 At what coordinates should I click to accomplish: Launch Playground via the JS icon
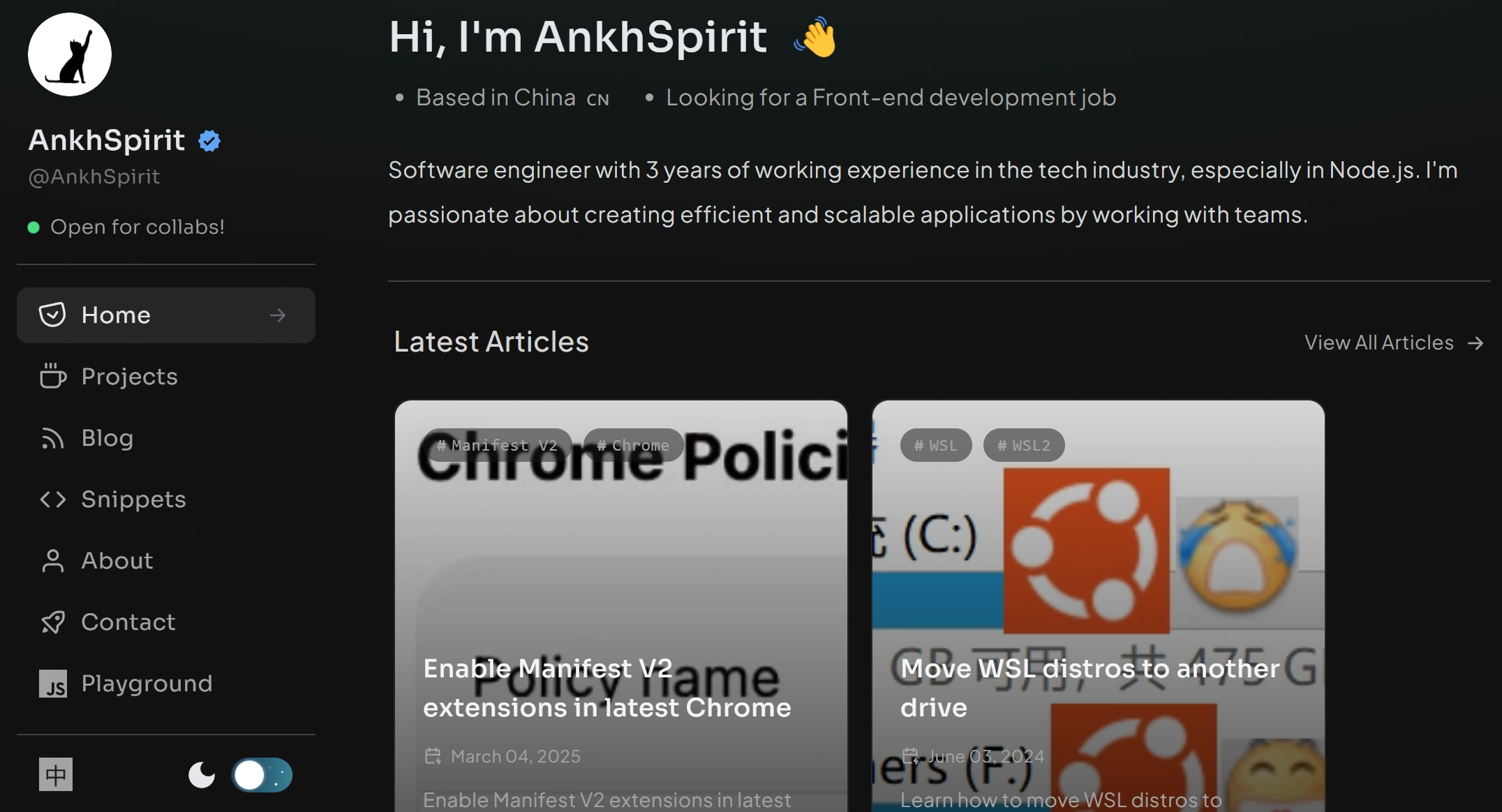point(54,684)
